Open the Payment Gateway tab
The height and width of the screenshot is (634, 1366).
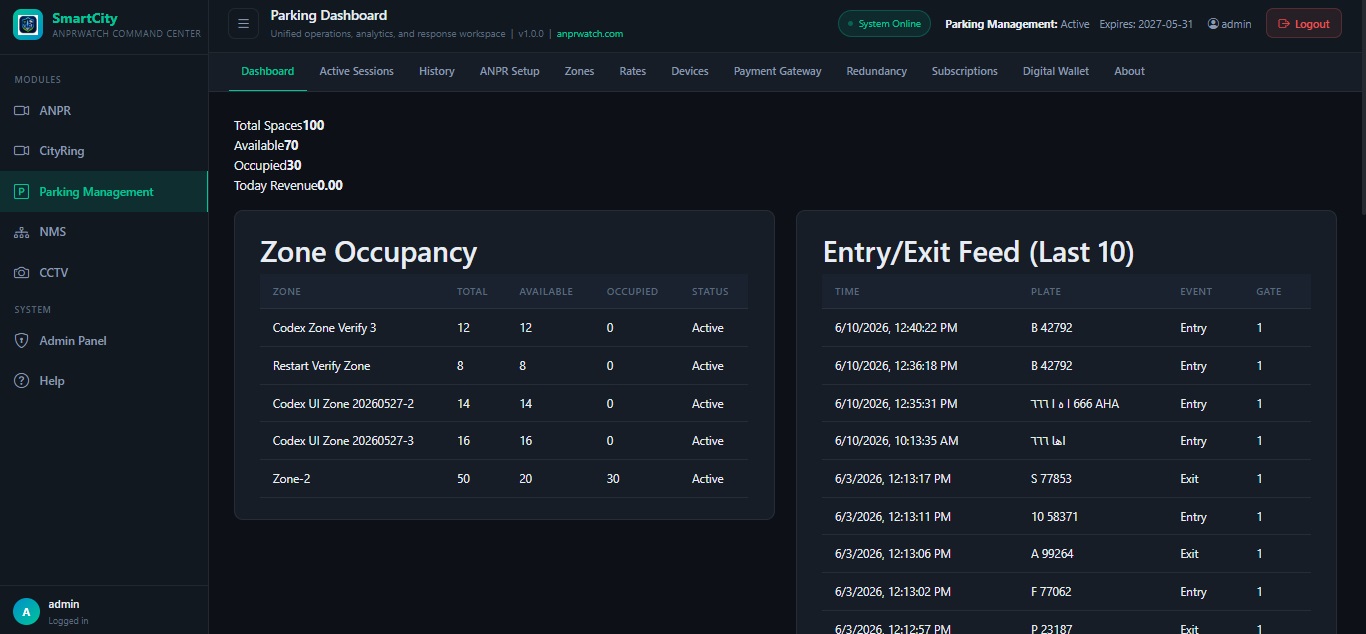click(778, 71)
